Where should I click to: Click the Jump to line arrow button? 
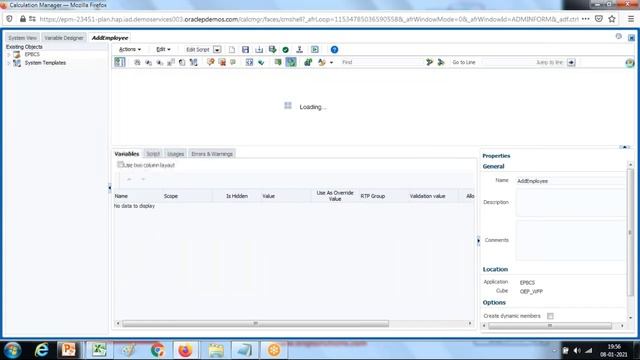click(x=571, y=62)
